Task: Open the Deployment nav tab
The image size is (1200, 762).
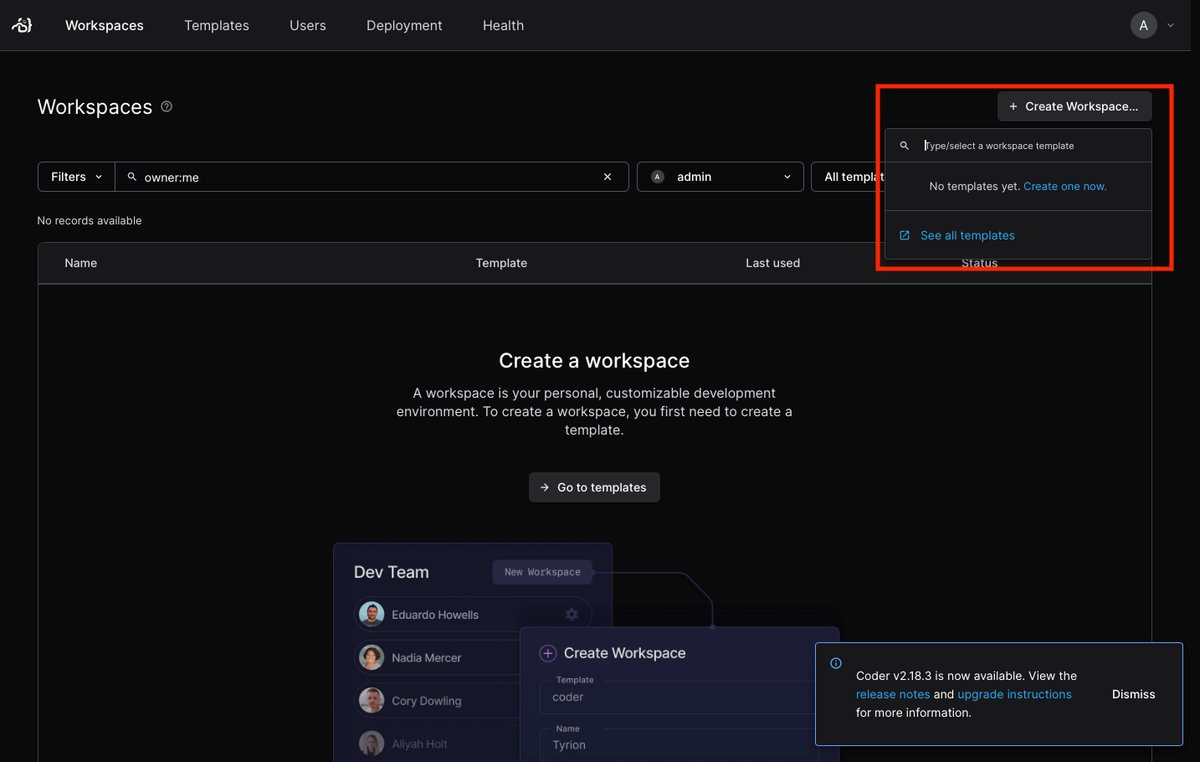Action: 404,25
